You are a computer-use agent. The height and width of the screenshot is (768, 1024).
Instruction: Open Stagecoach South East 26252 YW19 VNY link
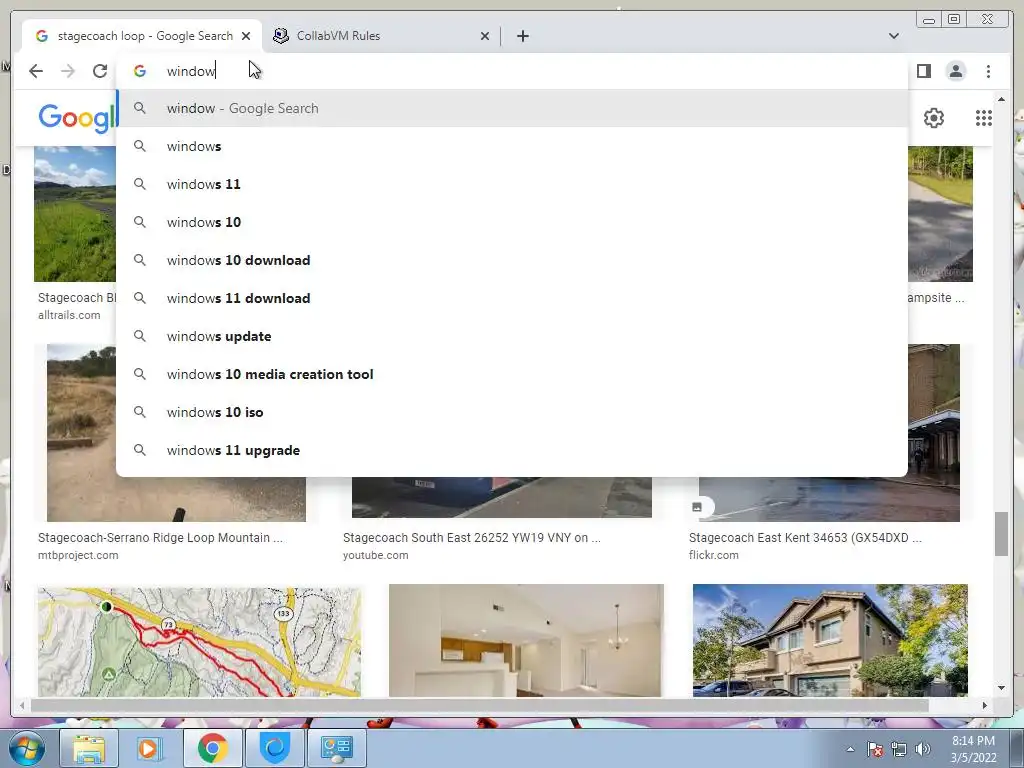[x=472, y=537]
